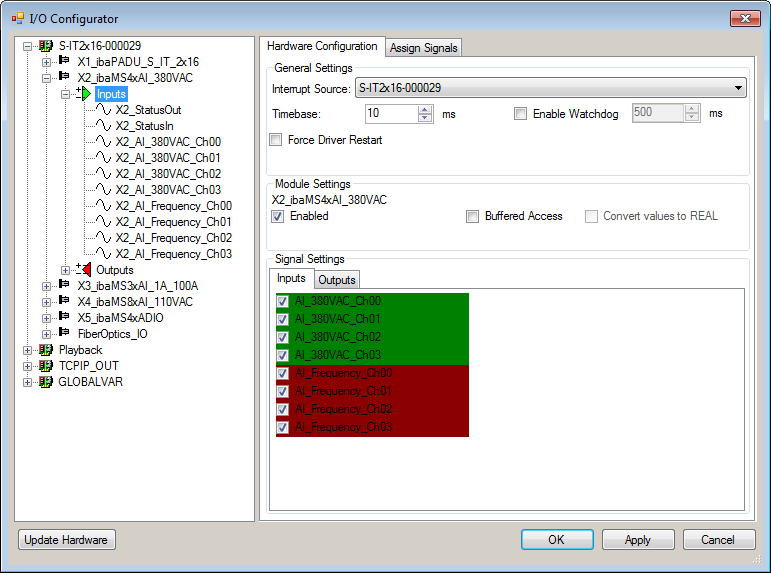Screen dimensions: 771x573
Task: Select the AI_380VAC_Ch01 signal row label
Action: (x=337, y=319)
